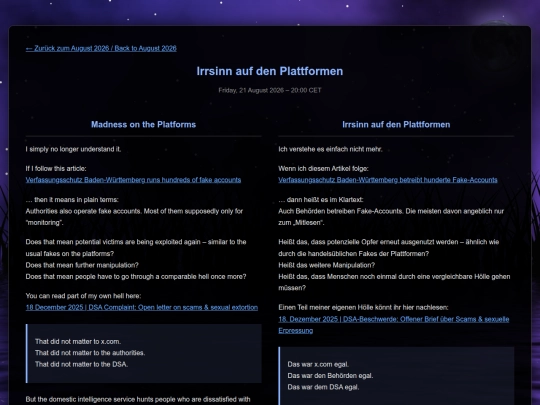
Task: Click 'You can read part of my own hell here:'
Action: click(83, 296)
